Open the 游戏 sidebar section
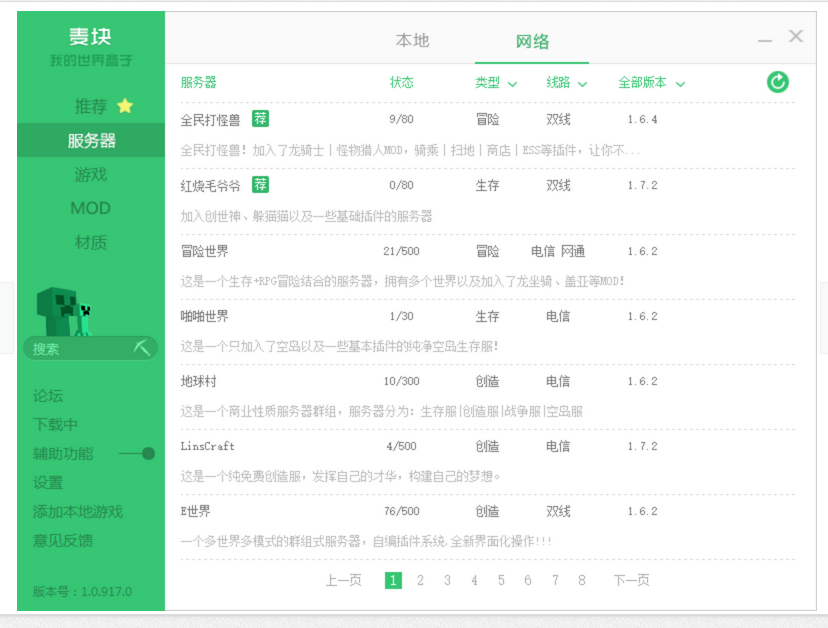828x628 pixels. (x=90, y=173)
